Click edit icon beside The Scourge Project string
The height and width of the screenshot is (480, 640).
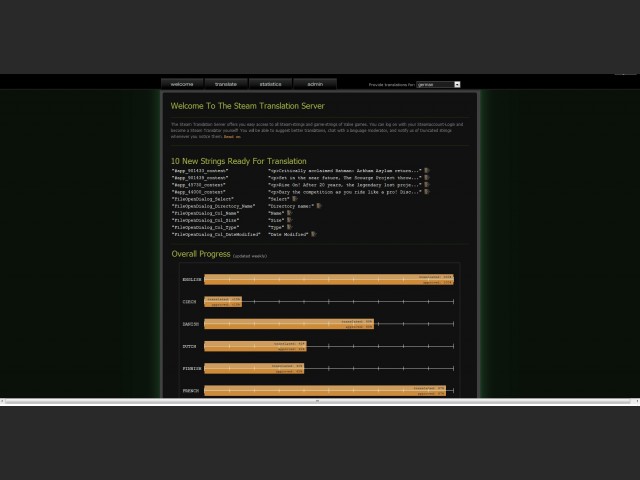pos(427,178)
